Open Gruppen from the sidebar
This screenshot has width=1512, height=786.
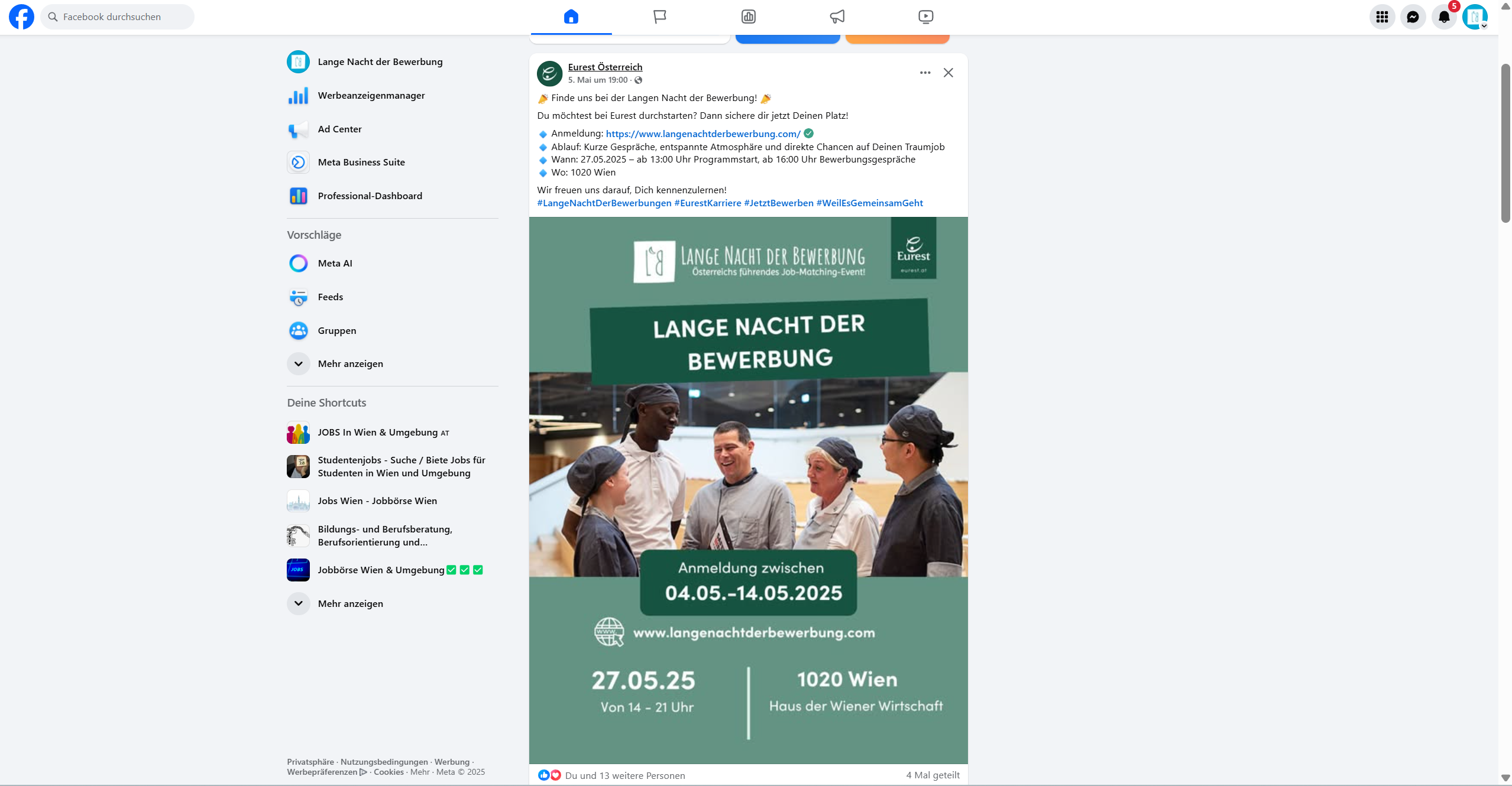click(x=393, y=330)
